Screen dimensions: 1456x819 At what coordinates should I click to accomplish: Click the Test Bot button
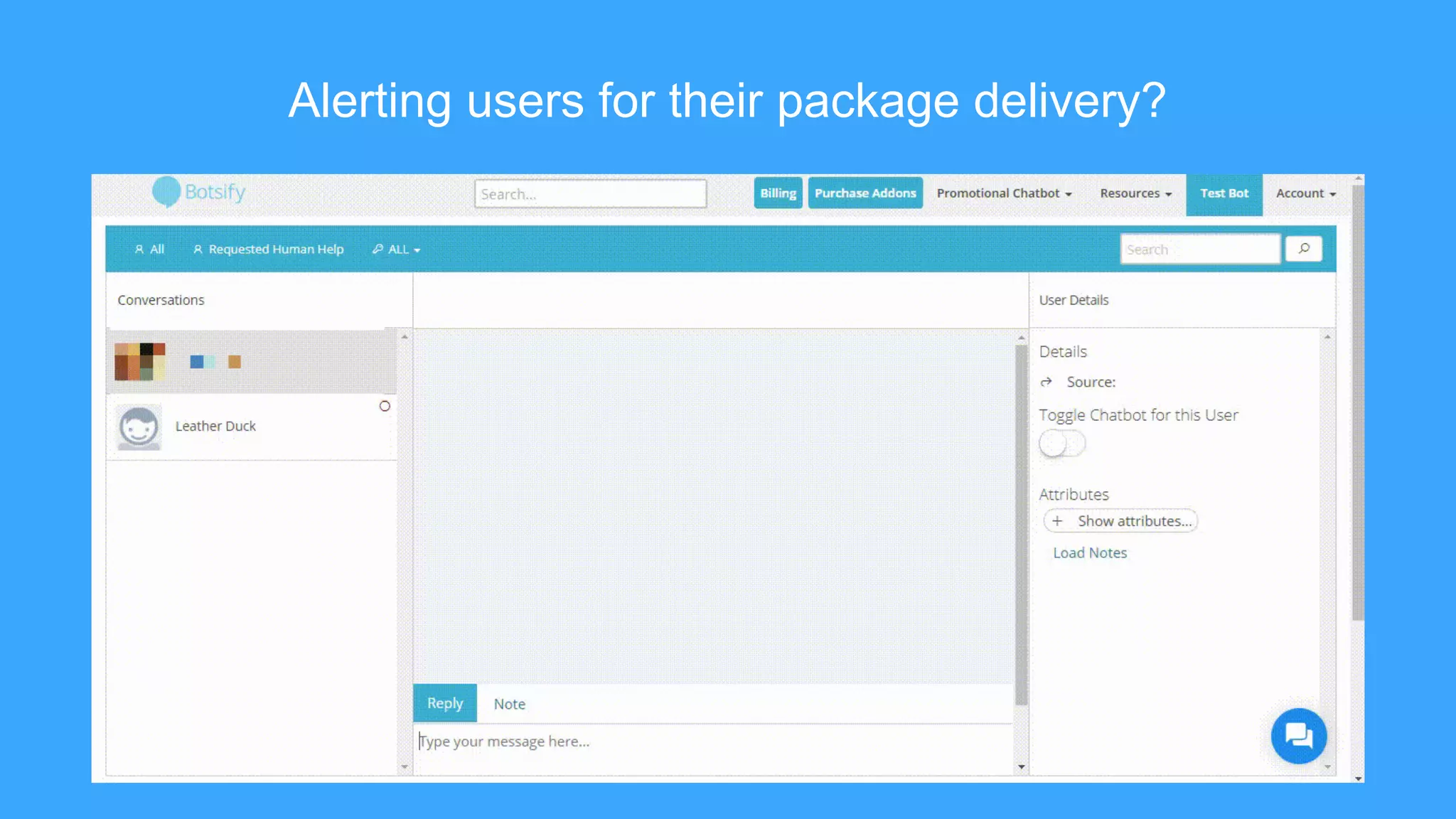point(1224,194)
